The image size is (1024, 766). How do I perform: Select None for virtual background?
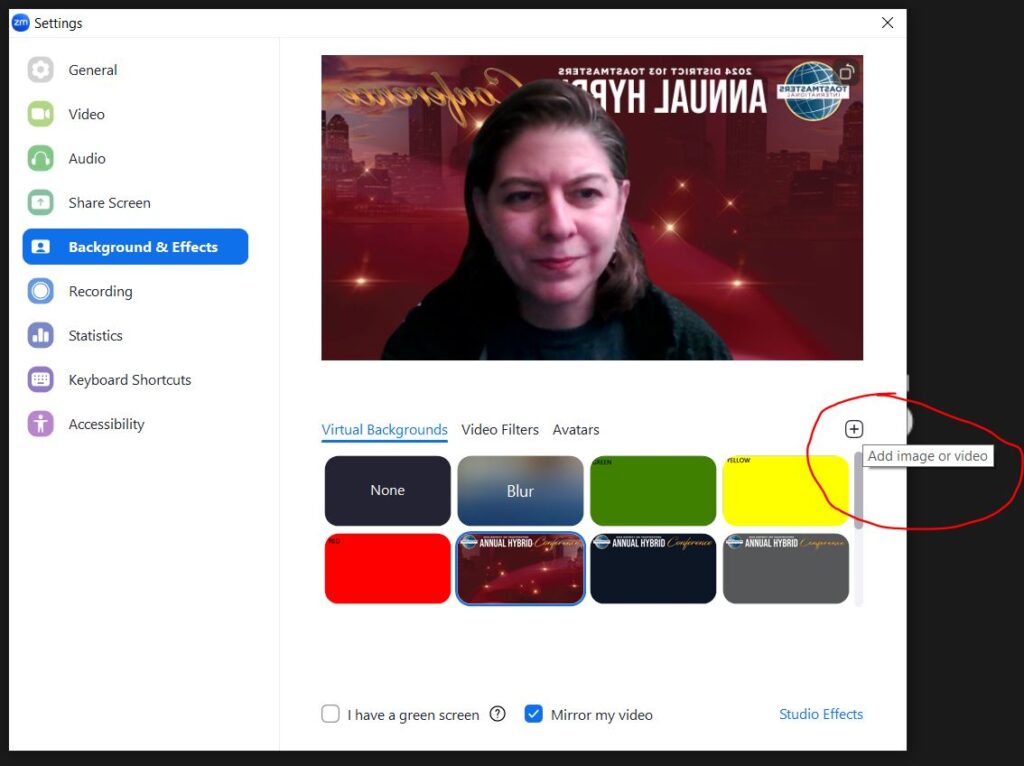tap(387, 491)
